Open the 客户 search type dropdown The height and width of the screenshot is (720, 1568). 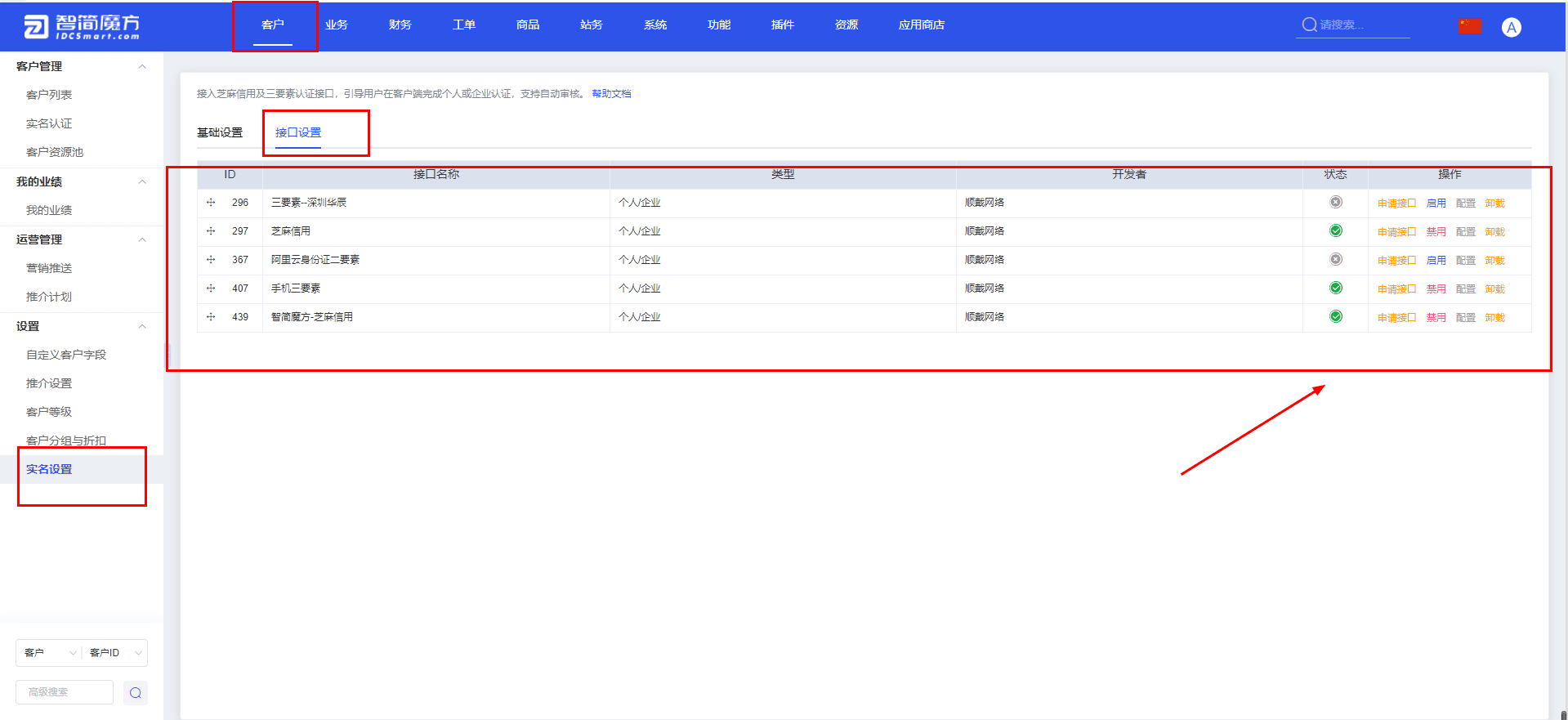coord(49,653)
